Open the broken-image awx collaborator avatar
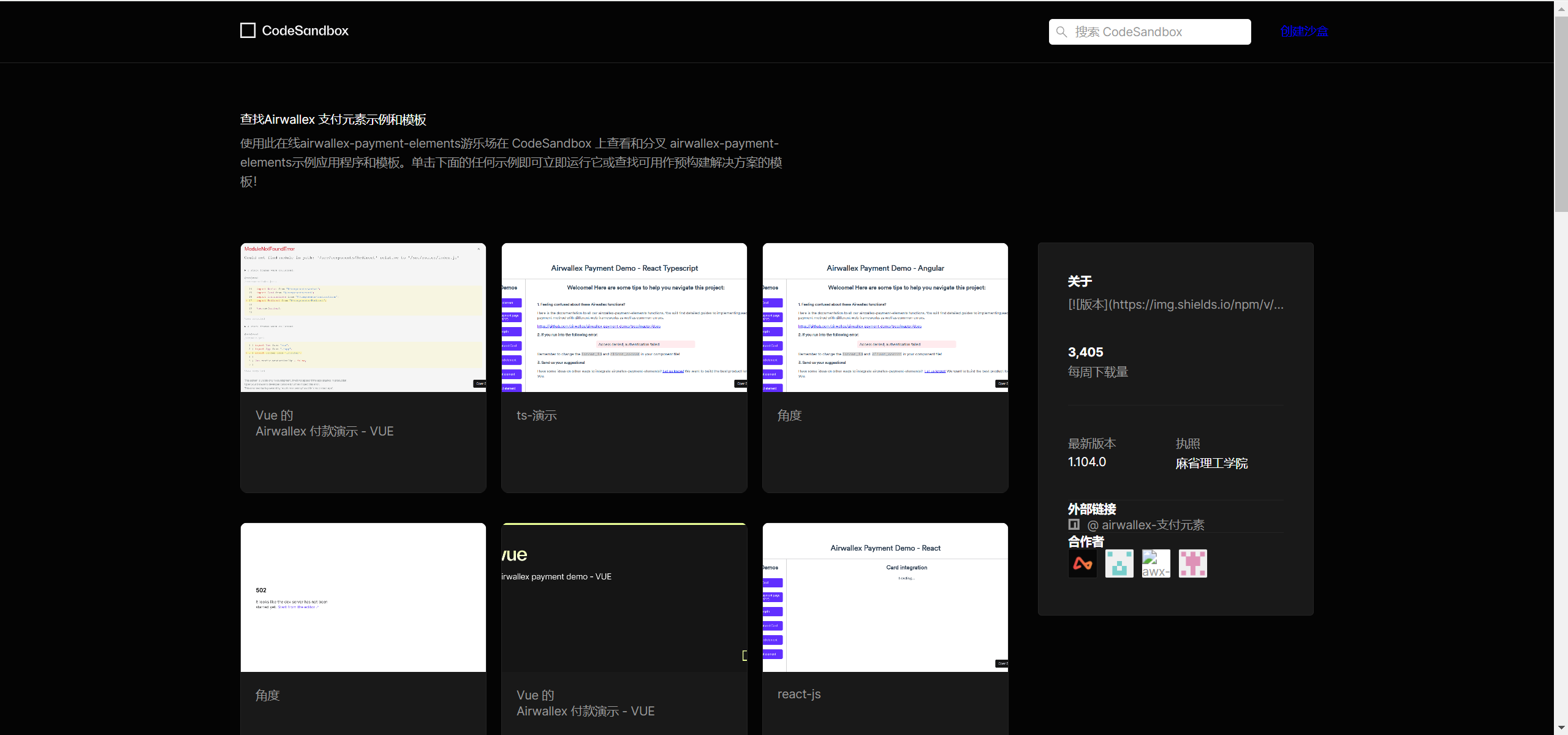This screenshot has width=1568, height=735. [1156, 563]
